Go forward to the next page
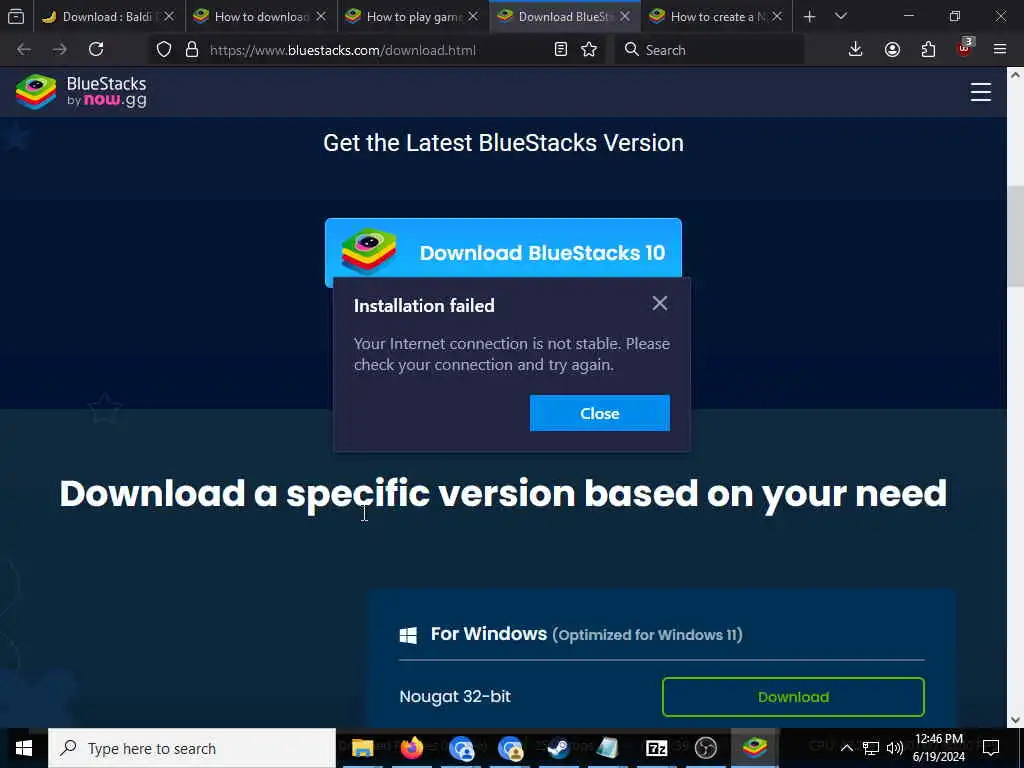This screenshot has width=1024, height=768. [59, 50]
